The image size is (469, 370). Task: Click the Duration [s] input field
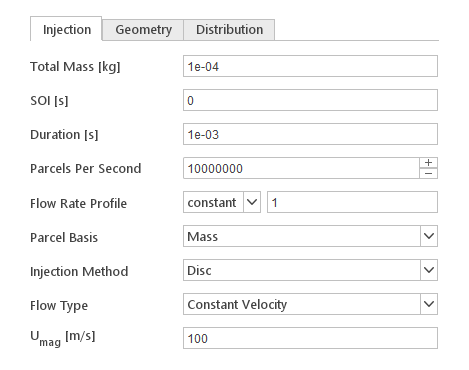point(310,134)
